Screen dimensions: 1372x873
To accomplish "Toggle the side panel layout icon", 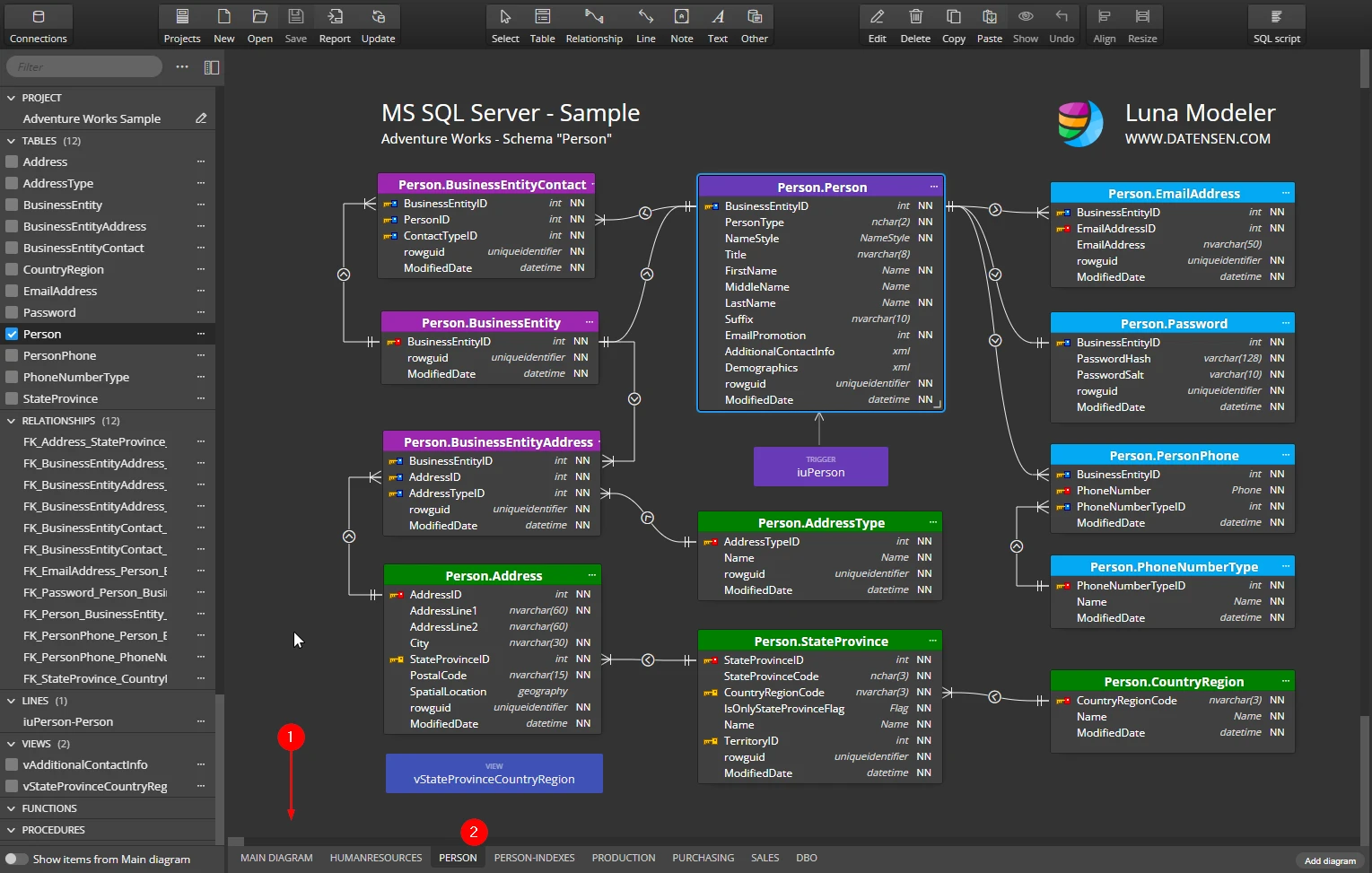I will [212, 67].
